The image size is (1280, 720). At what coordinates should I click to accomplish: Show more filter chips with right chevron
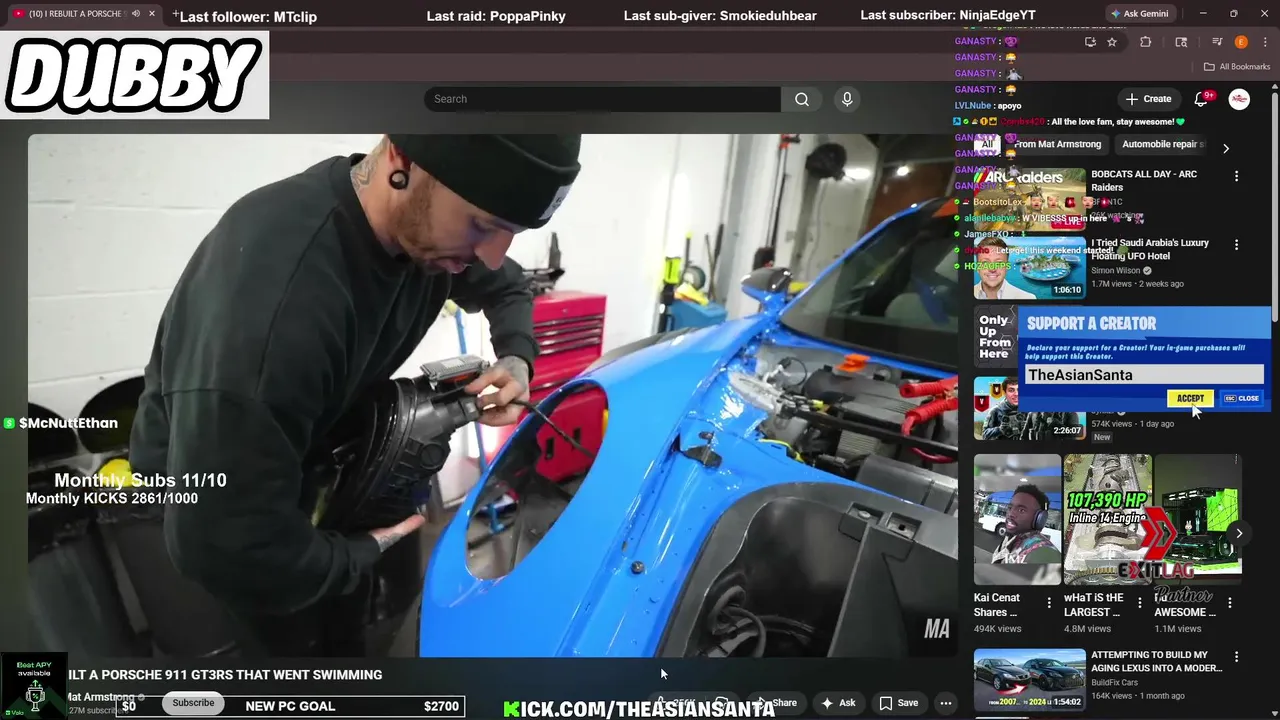click(1226, 148)
